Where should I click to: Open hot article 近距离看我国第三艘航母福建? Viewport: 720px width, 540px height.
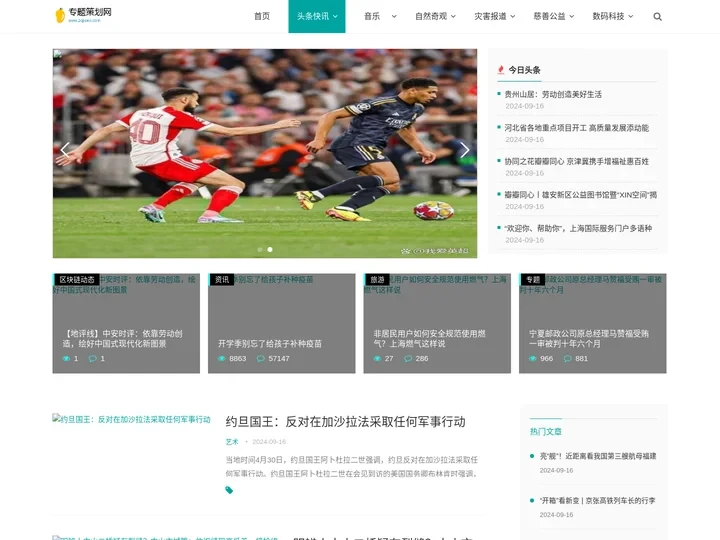click(598, 456)
